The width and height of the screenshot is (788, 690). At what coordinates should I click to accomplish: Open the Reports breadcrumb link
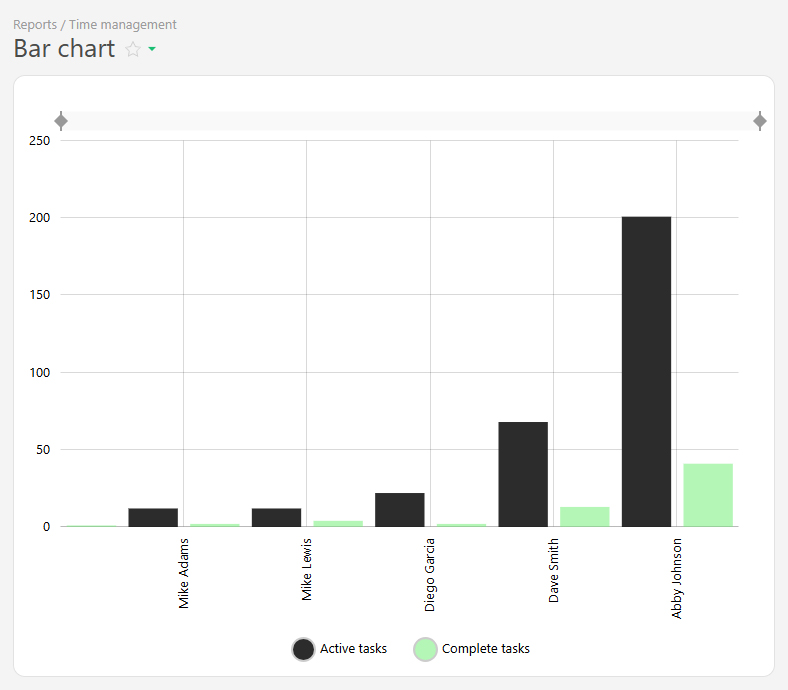tap(35, 25)
